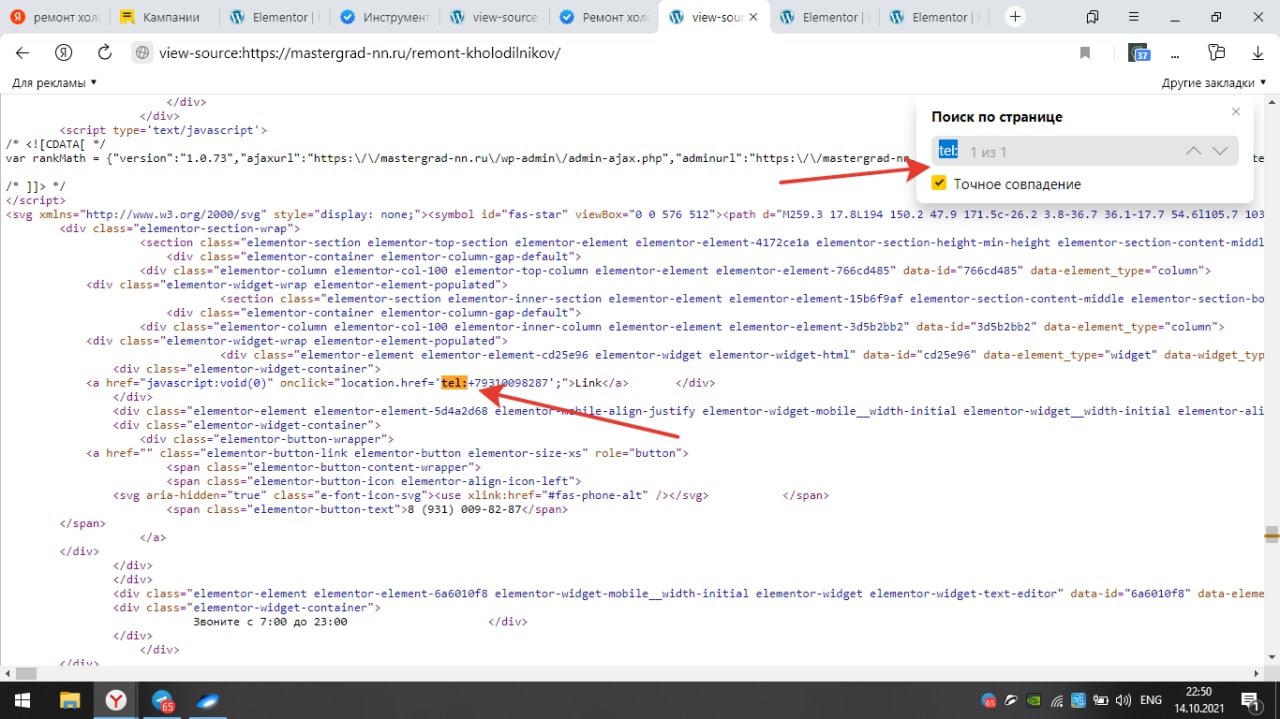Open the Windows Start menu

(x=20, y=700)
